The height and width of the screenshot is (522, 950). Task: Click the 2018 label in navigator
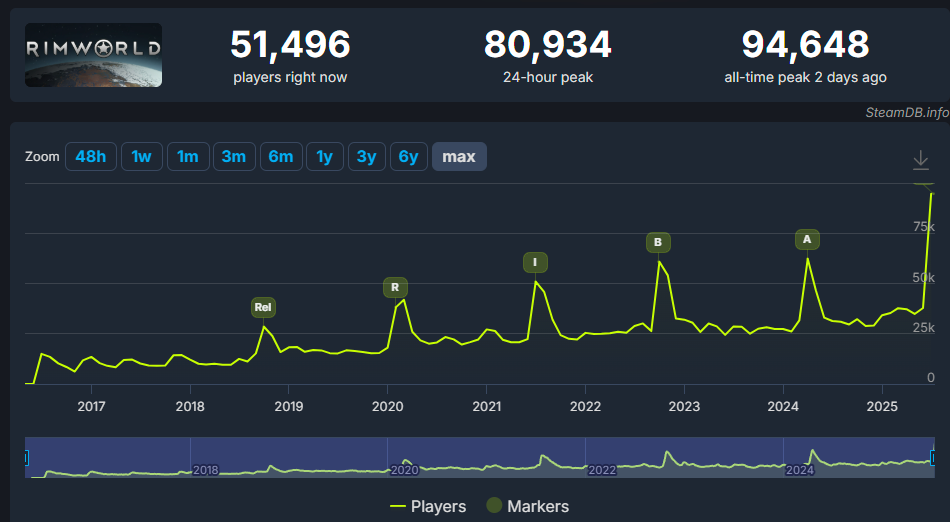point(205,471)
